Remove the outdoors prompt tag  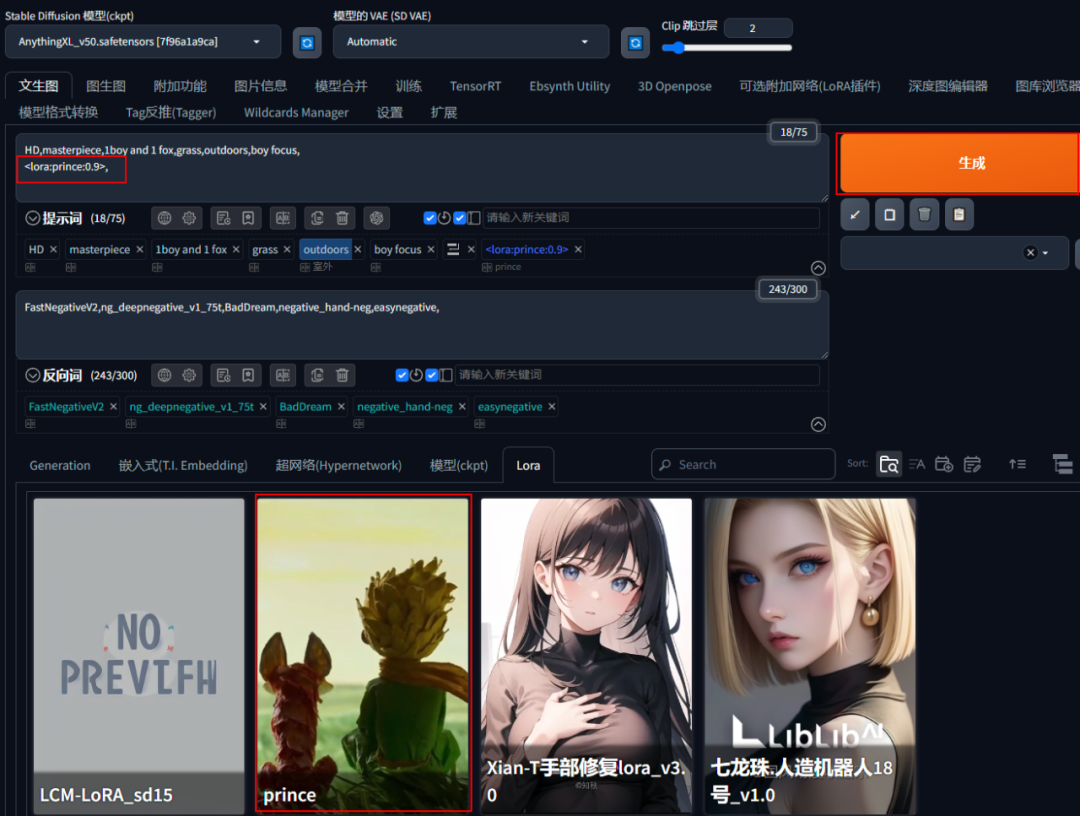click(357, 249)
